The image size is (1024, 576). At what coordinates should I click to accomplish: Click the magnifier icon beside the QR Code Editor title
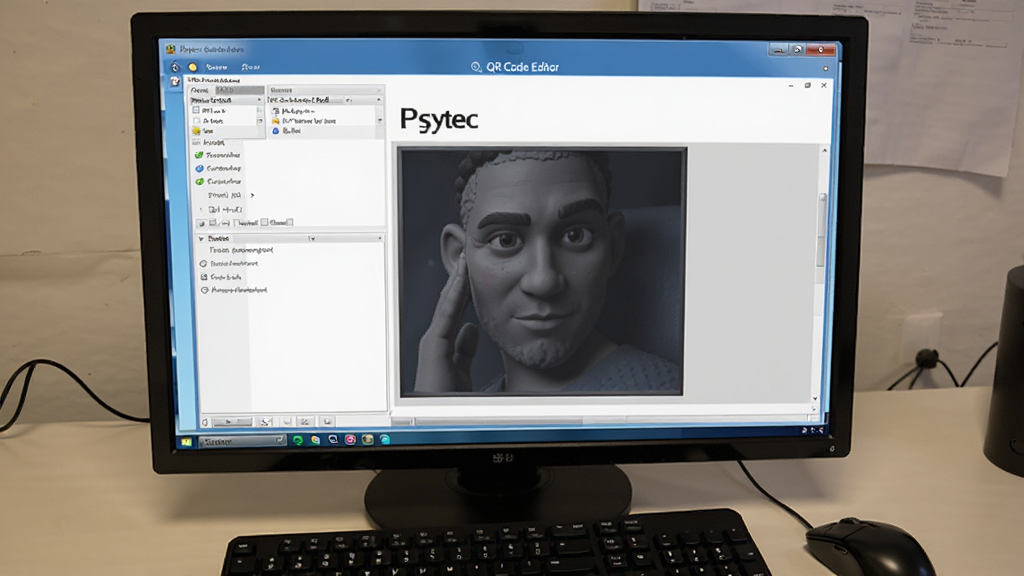(x=476, y=67)
